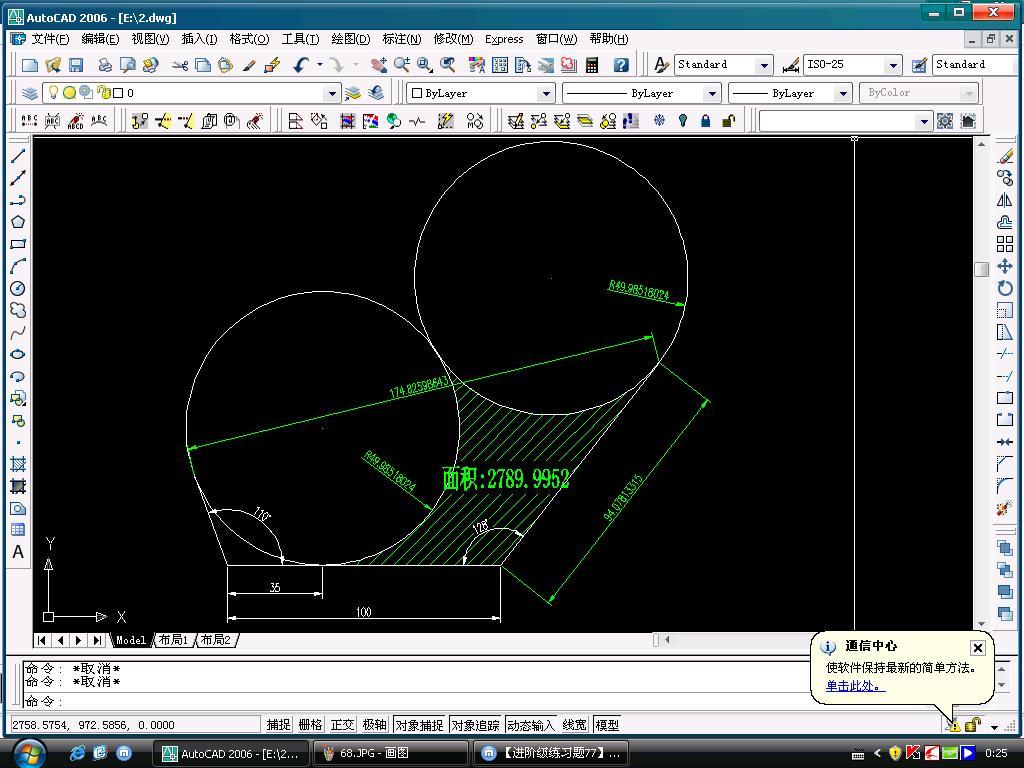Viewport: 1024px width, 768px height.
Task: Open the 68.JPG - 画图 taskbar window
Action: 390,753
